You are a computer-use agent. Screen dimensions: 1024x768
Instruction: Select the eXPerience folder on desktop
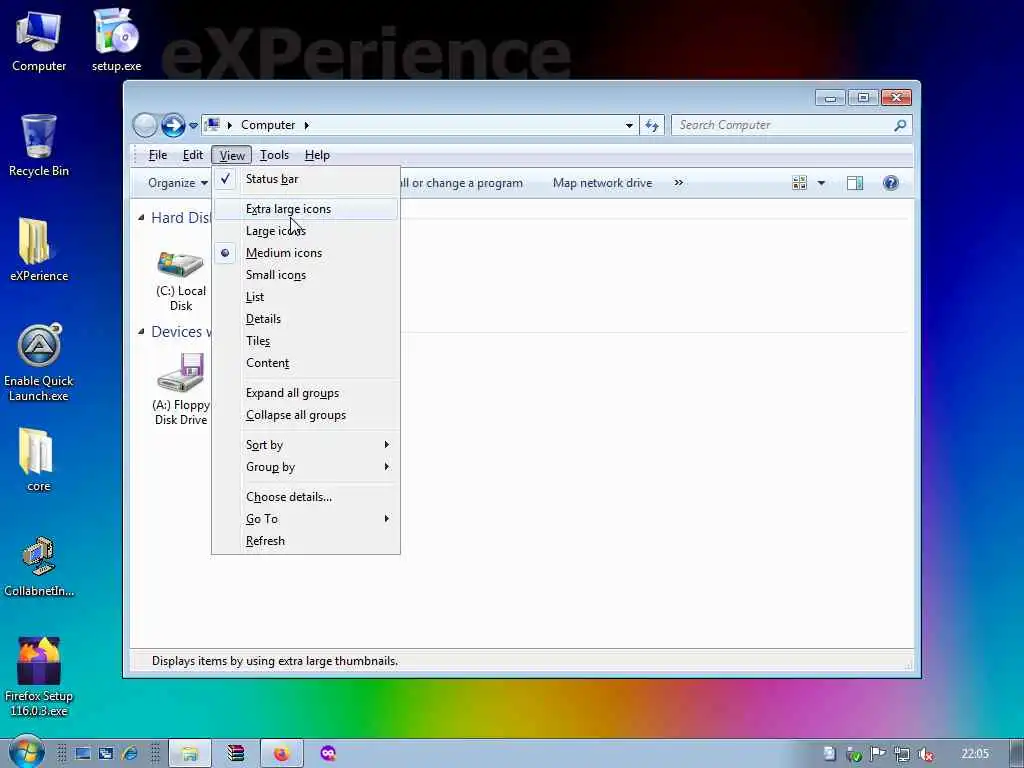[39, 249]
